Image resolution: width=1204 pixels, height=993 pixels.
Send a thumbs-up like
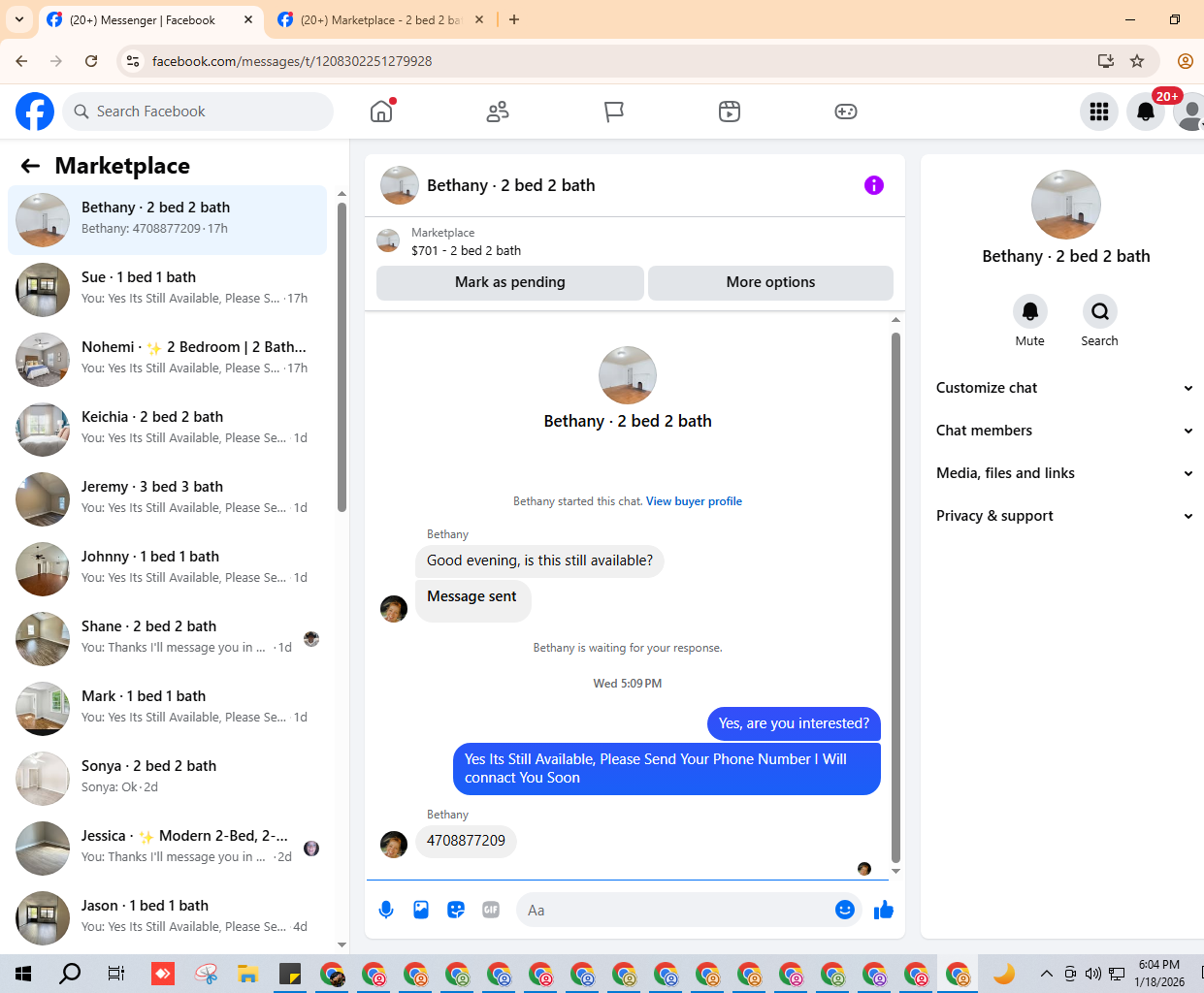884,910
